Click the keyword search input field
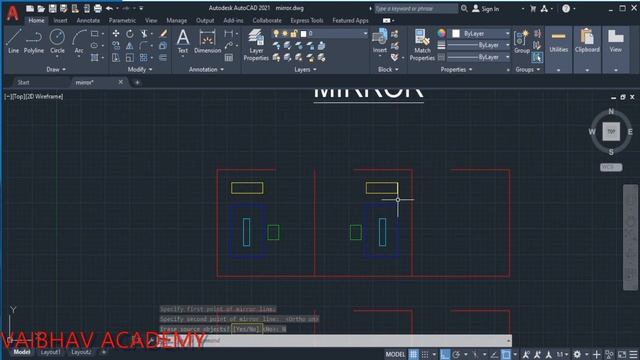Viewport: 640px width, 360px height. (416, 9)
